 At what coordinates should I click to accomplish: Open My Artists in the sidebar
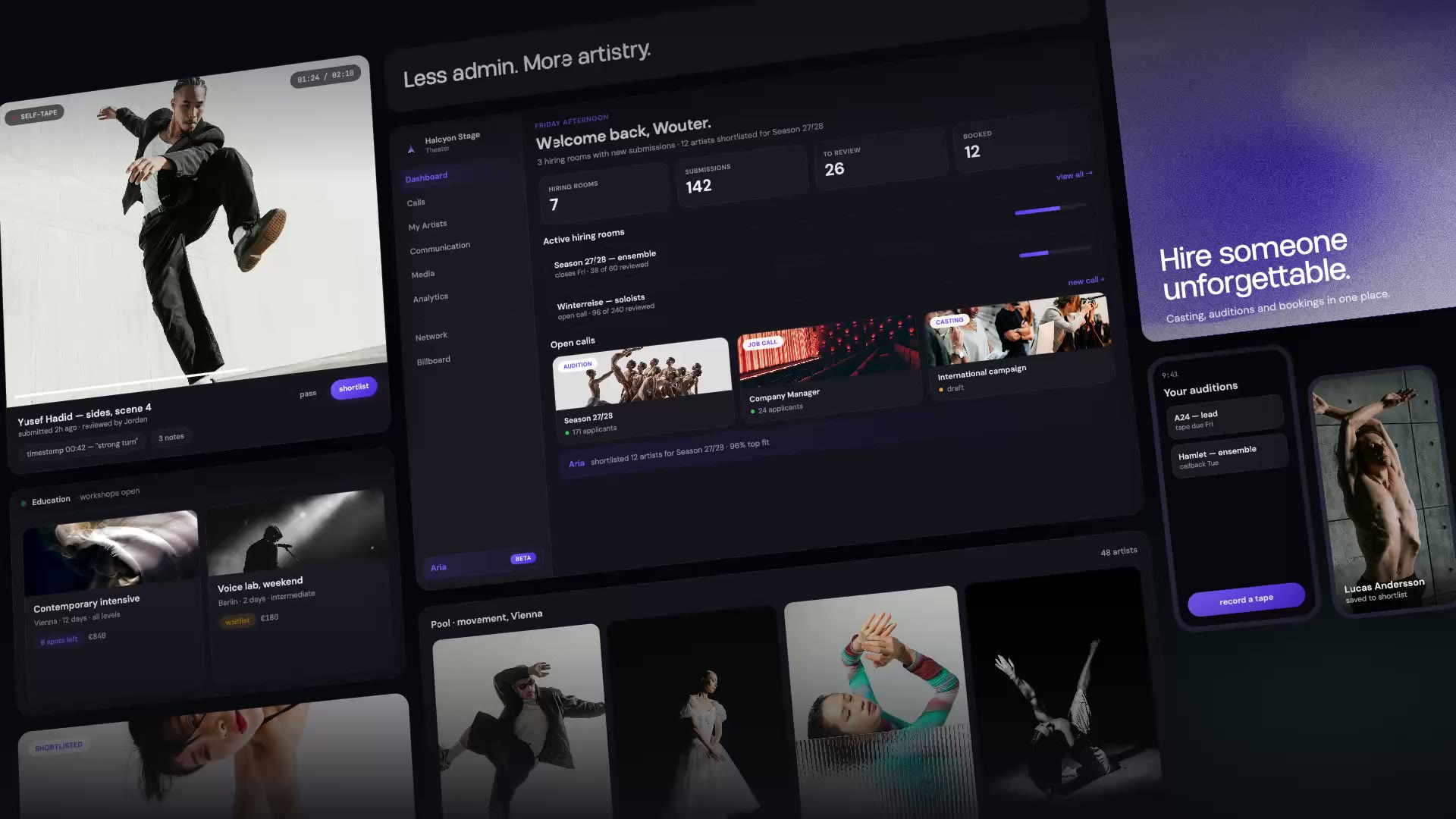(428, 225)
